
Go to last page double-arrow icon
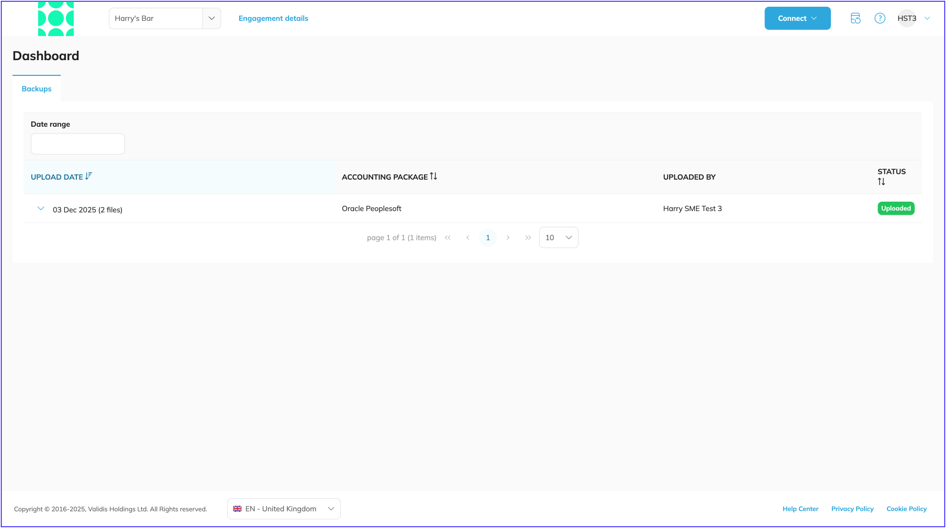coord(528,238)
